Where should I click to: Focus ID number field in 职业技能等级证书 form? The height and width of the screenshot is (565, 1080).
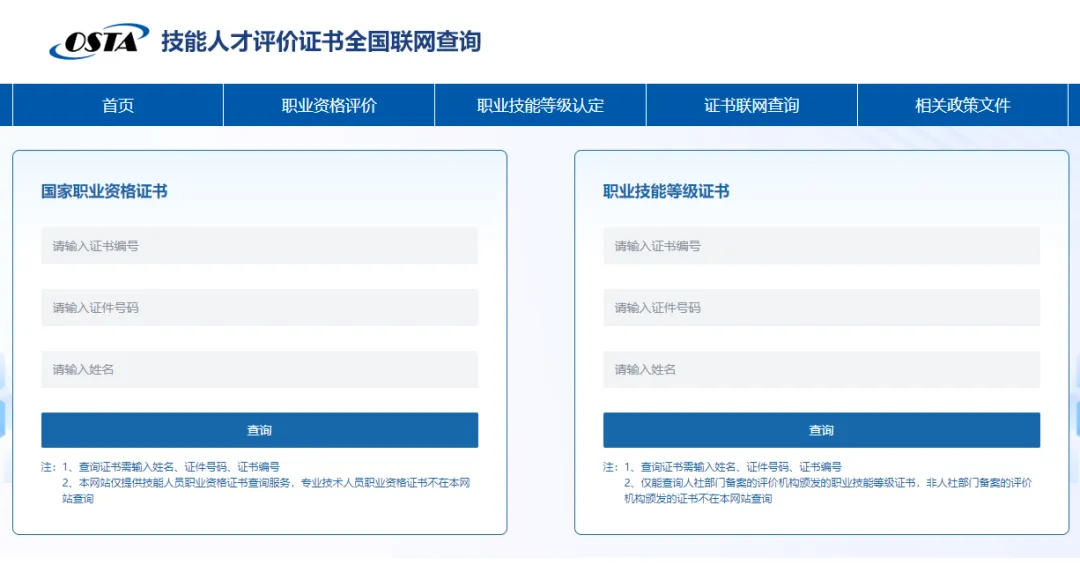click(x=821, y=308)
